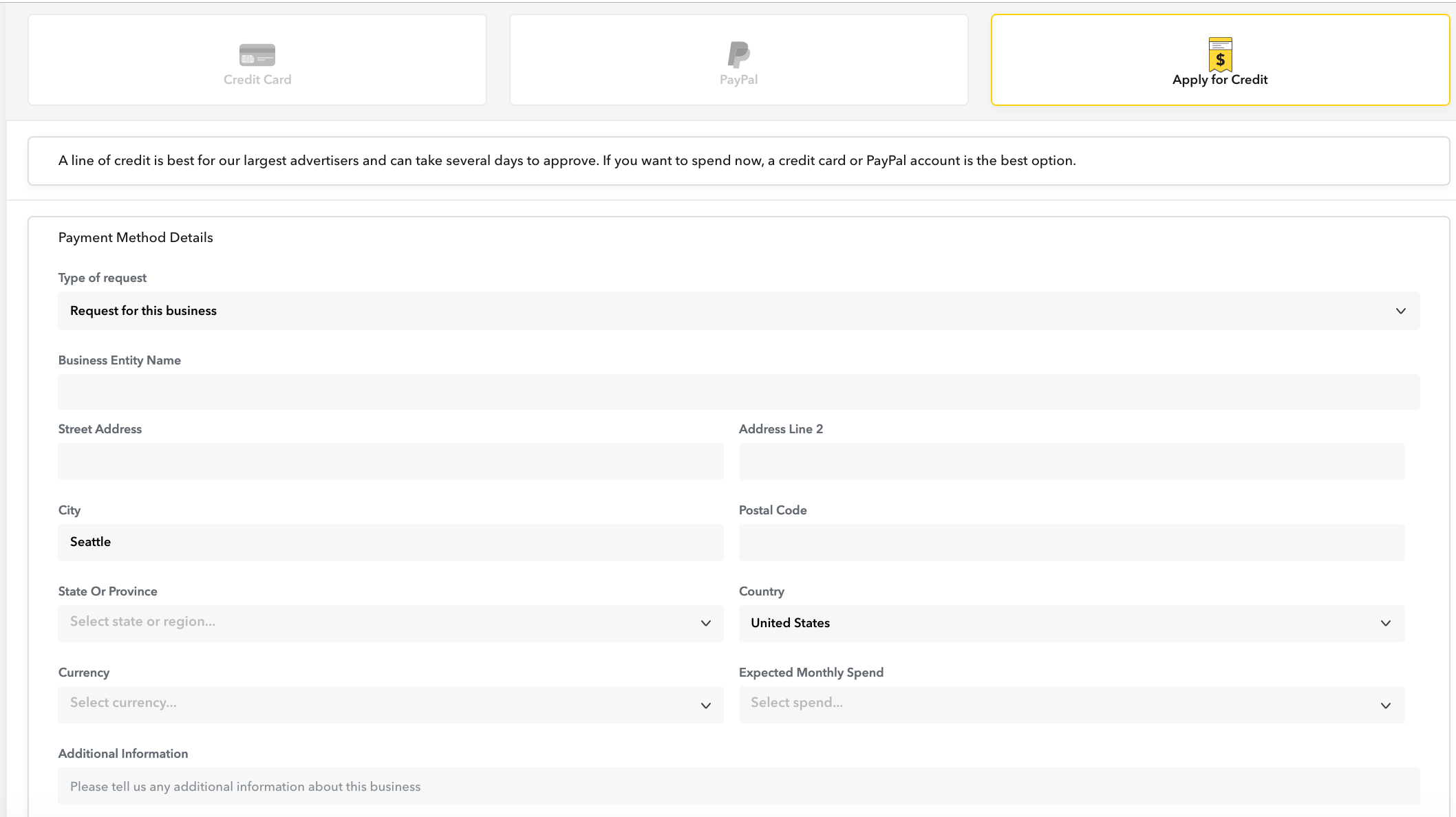Click the City field containing Seattle
The width and height of the screenshot is (1456, 817).
click(x=390, y=542)
